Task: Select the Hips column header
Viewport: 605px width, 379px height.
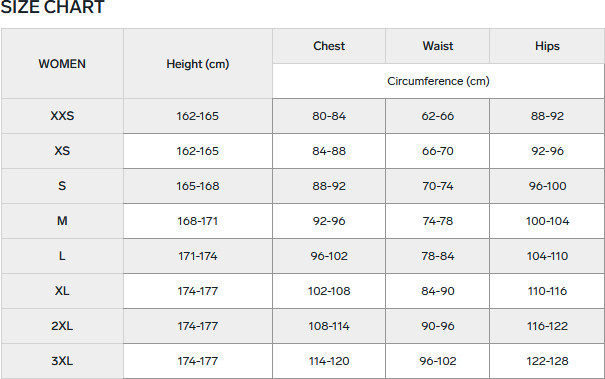Action: [547, 46]
